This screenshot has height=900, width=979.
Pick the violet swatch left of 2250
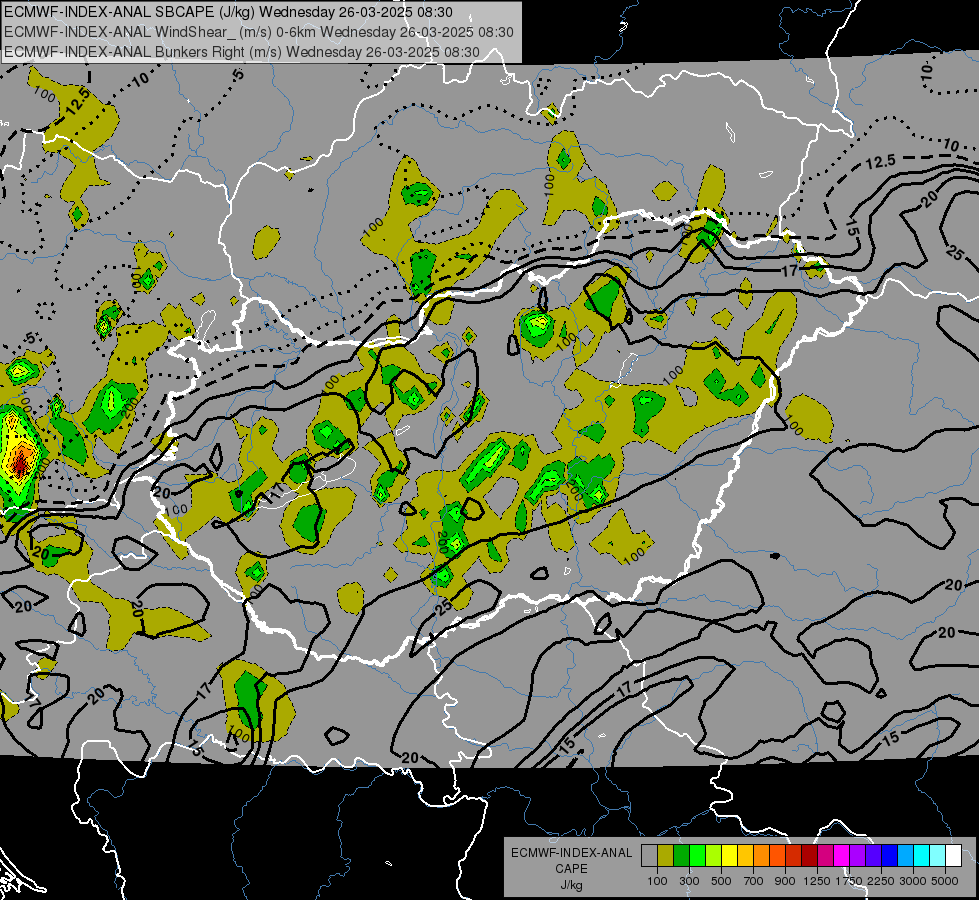873,856
